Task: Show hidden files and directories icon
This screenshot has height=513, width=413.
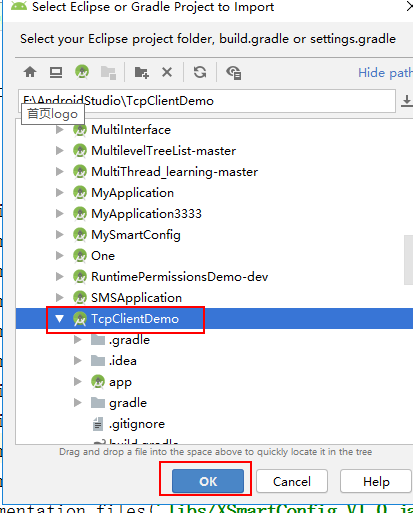Action: click(x=234, y=72)
